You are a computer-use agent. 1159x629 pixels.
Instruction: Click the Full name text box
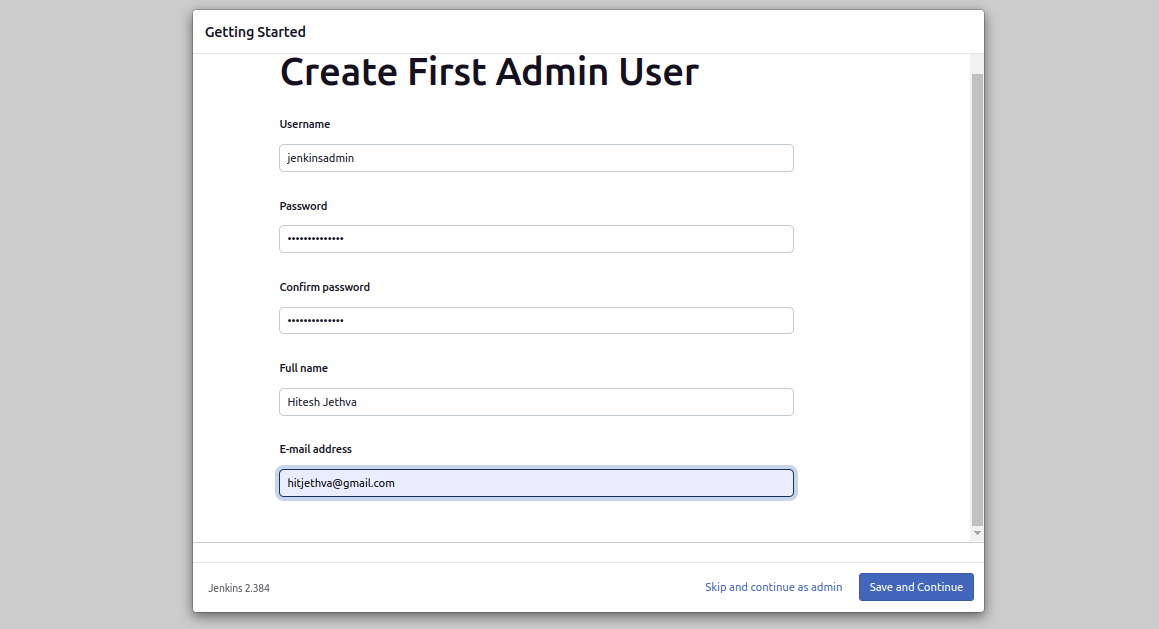pyautogui.click(x=536, y=402)
